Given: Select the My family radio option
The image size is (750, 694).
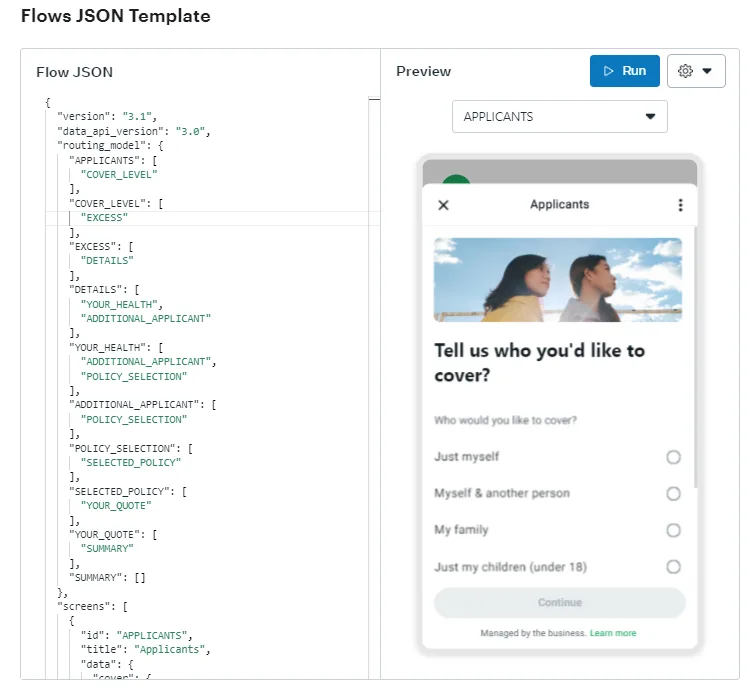Looking at the screenshot, I should click(673, 530).
